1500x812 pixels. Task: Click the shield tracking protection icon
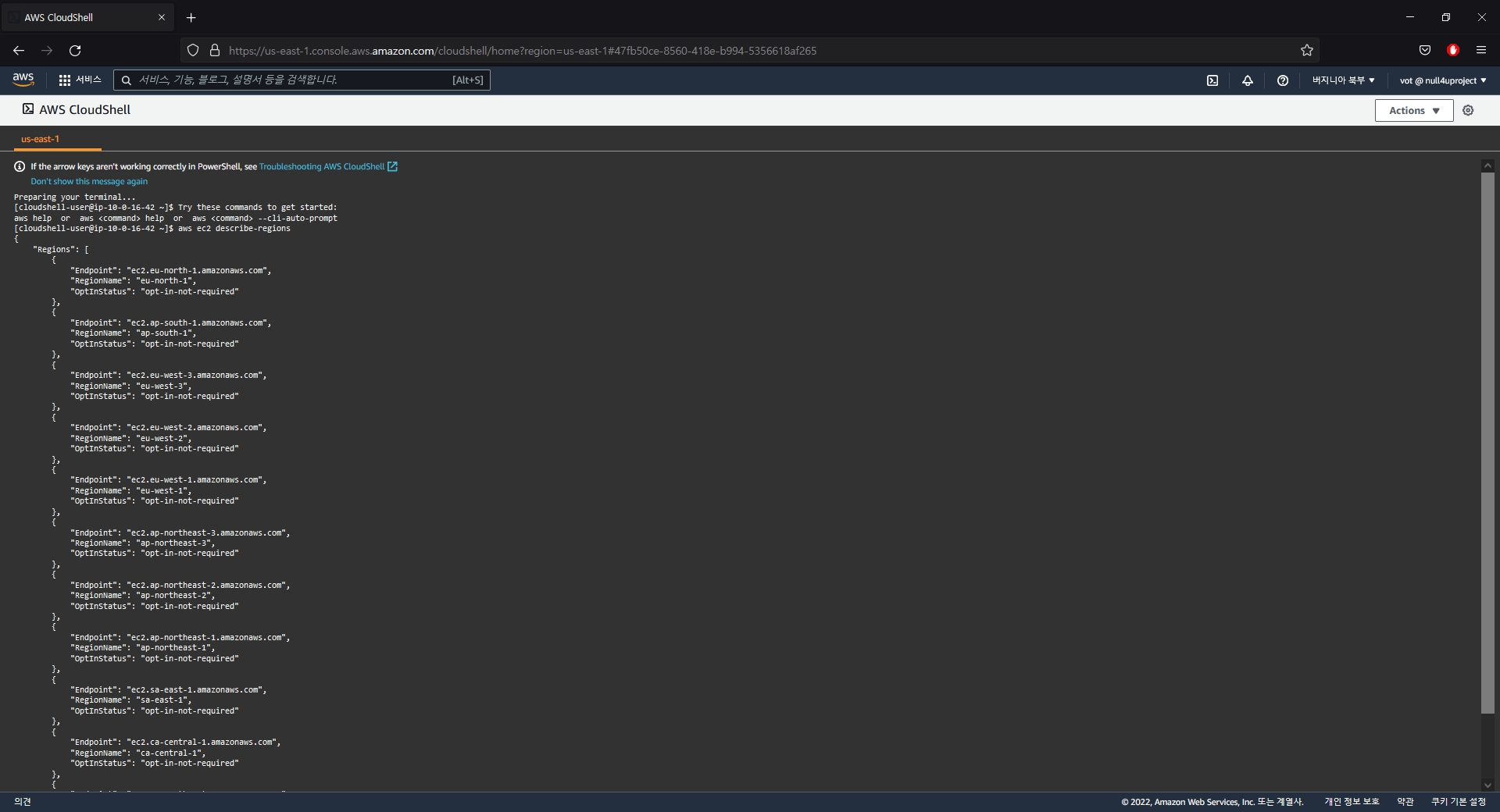(x=193, y=51)
